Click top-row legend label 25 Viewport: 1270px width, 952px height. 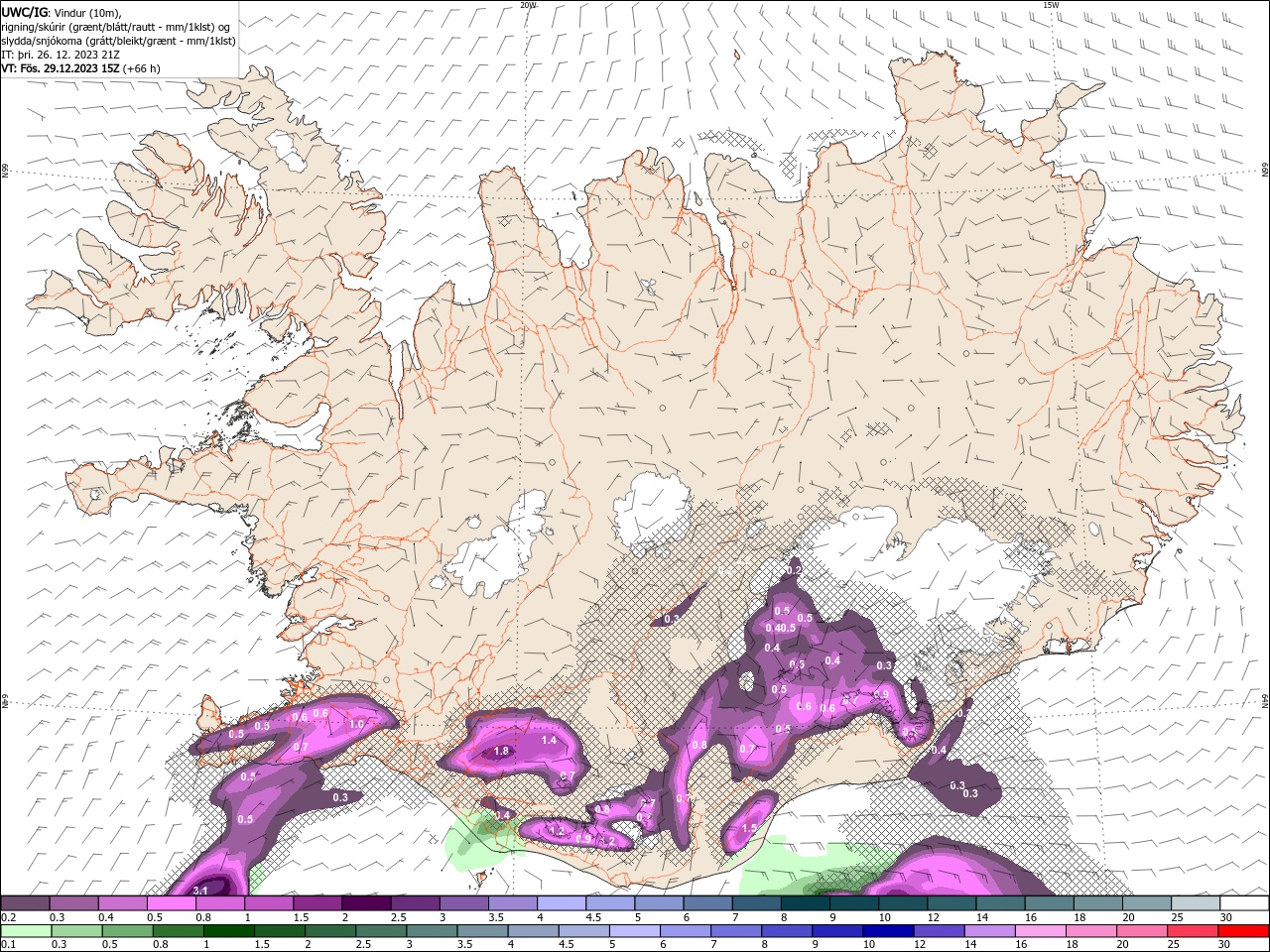coord(1179,917)
